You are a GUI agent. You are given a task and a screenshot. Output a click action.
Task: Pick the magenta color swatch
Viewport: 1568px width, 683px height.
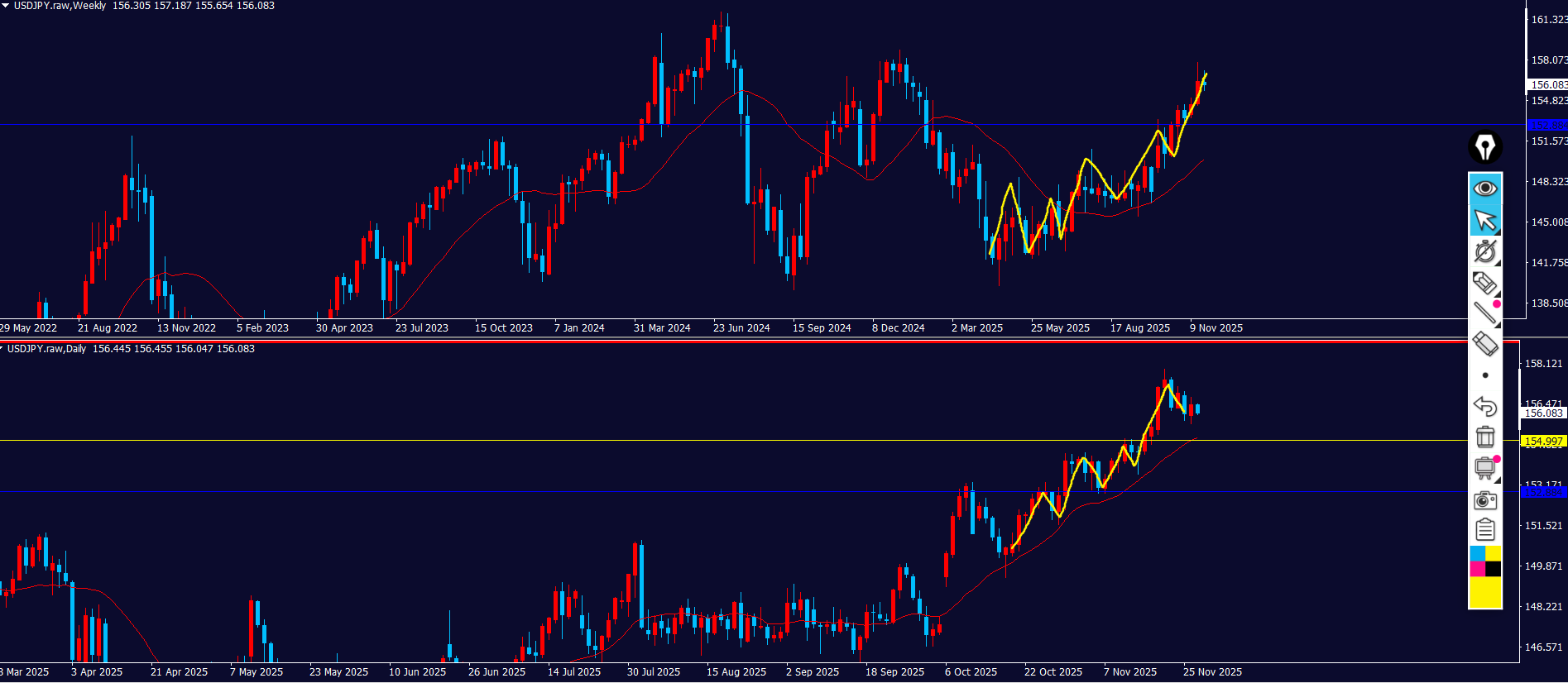tap(1477, 569)
